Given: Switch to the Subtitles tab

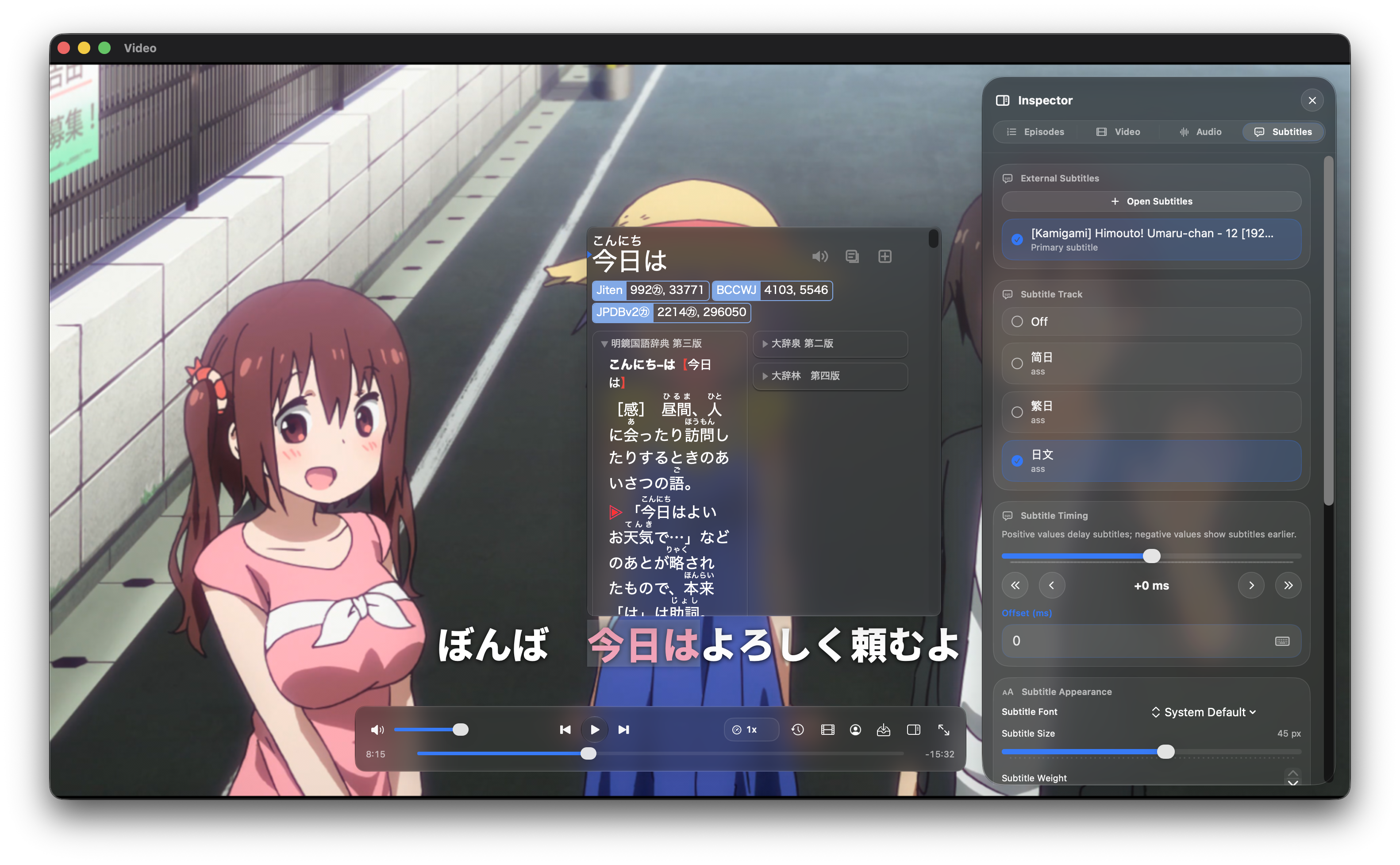Looking at the screenshot, I should coord(1283,131).
